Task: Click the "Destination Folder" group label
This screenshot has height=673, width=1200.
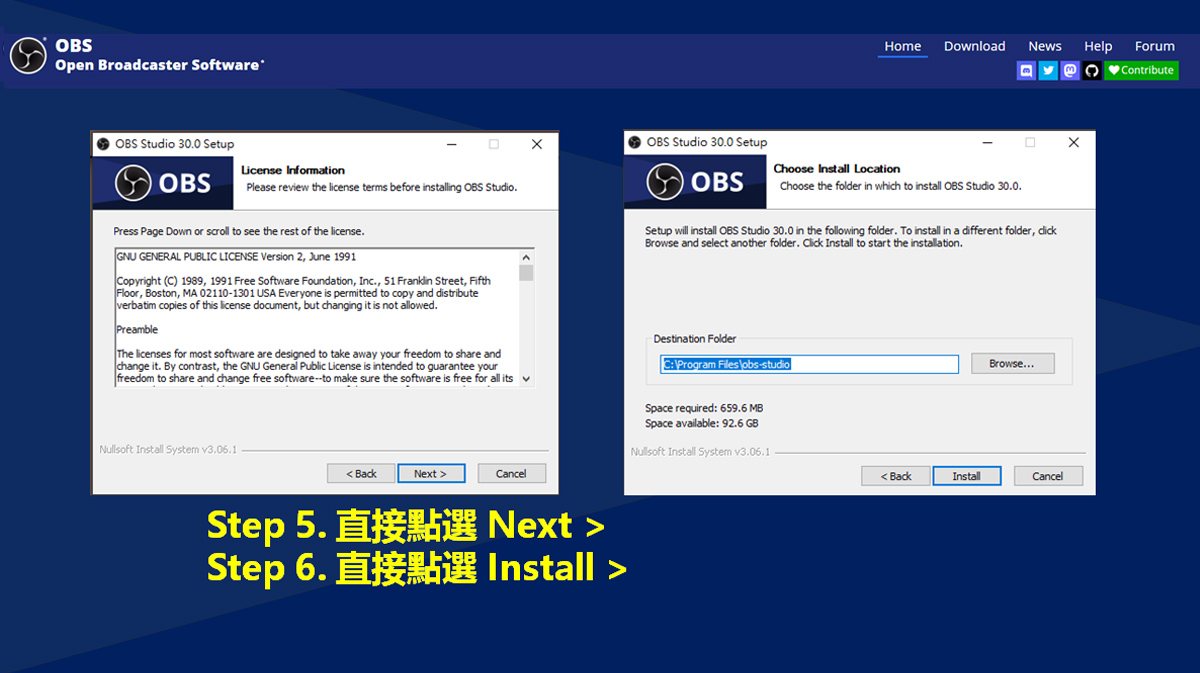Action: [695, 339]
